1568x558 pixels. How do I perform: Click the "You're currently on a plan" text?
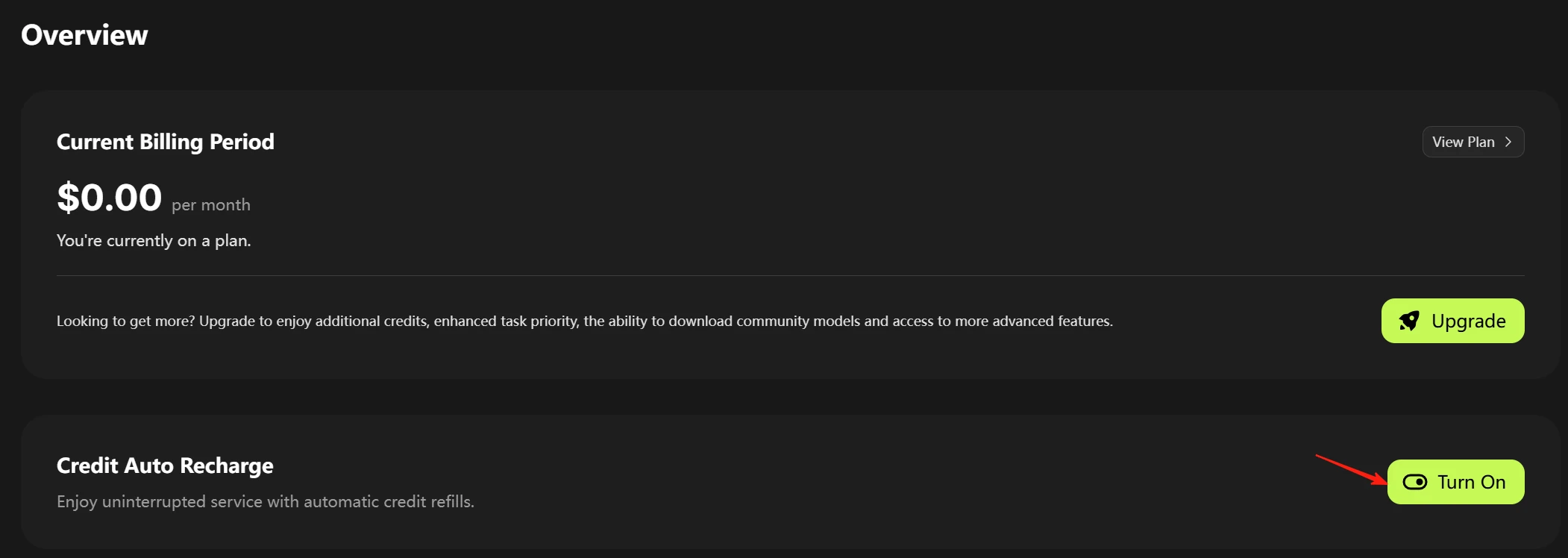pos(154,240)
